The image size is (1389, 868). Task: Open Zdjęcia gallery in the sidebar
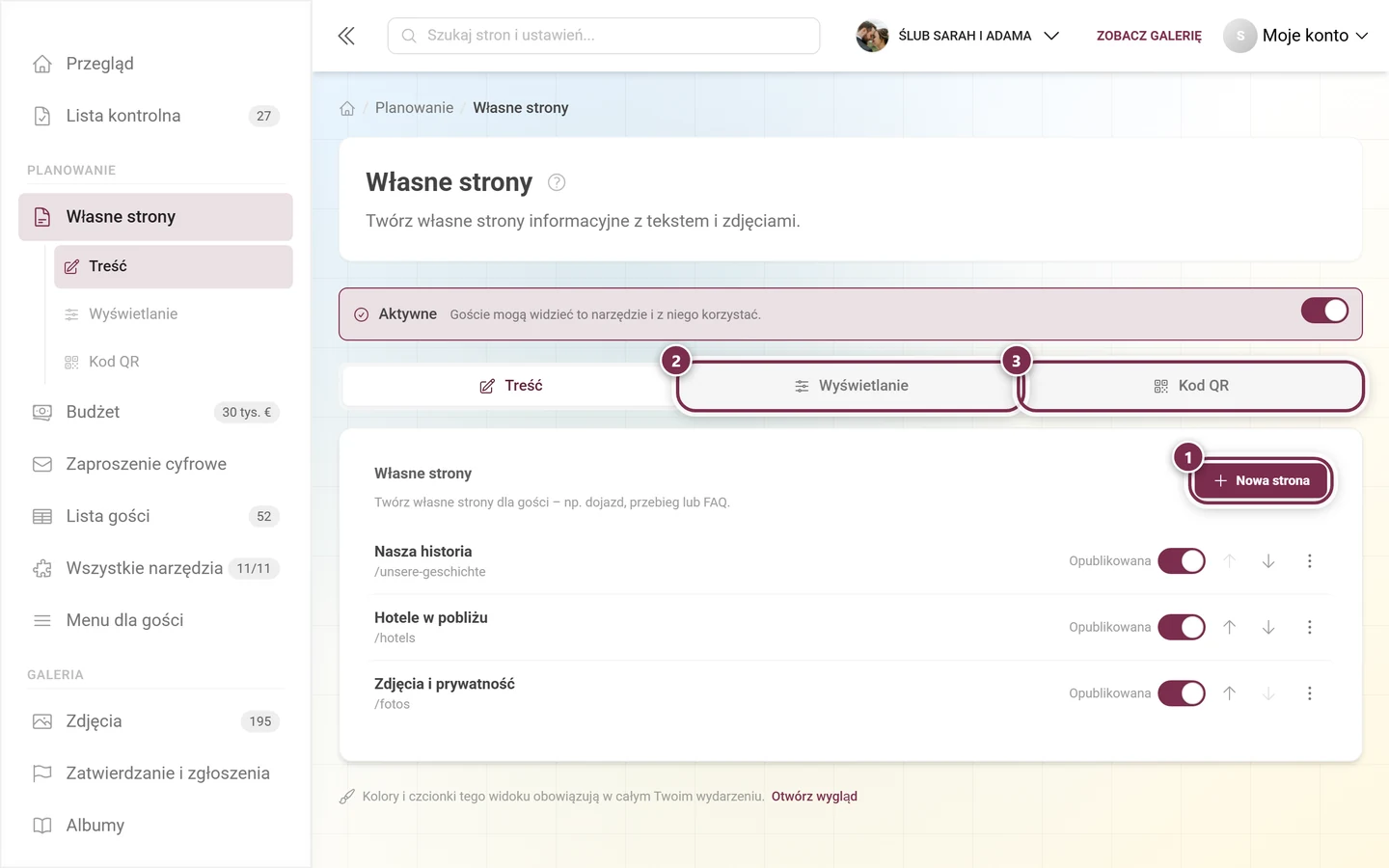coord(155,721)
